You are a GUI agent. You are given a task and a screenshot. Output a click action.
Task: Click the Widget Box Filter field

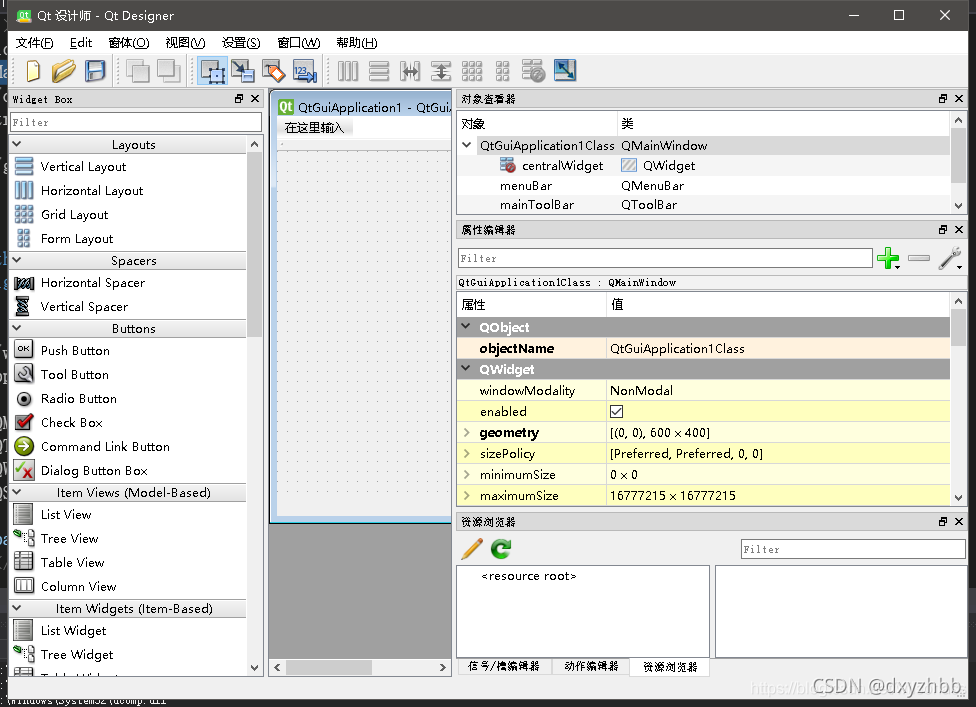click(136, 122)
